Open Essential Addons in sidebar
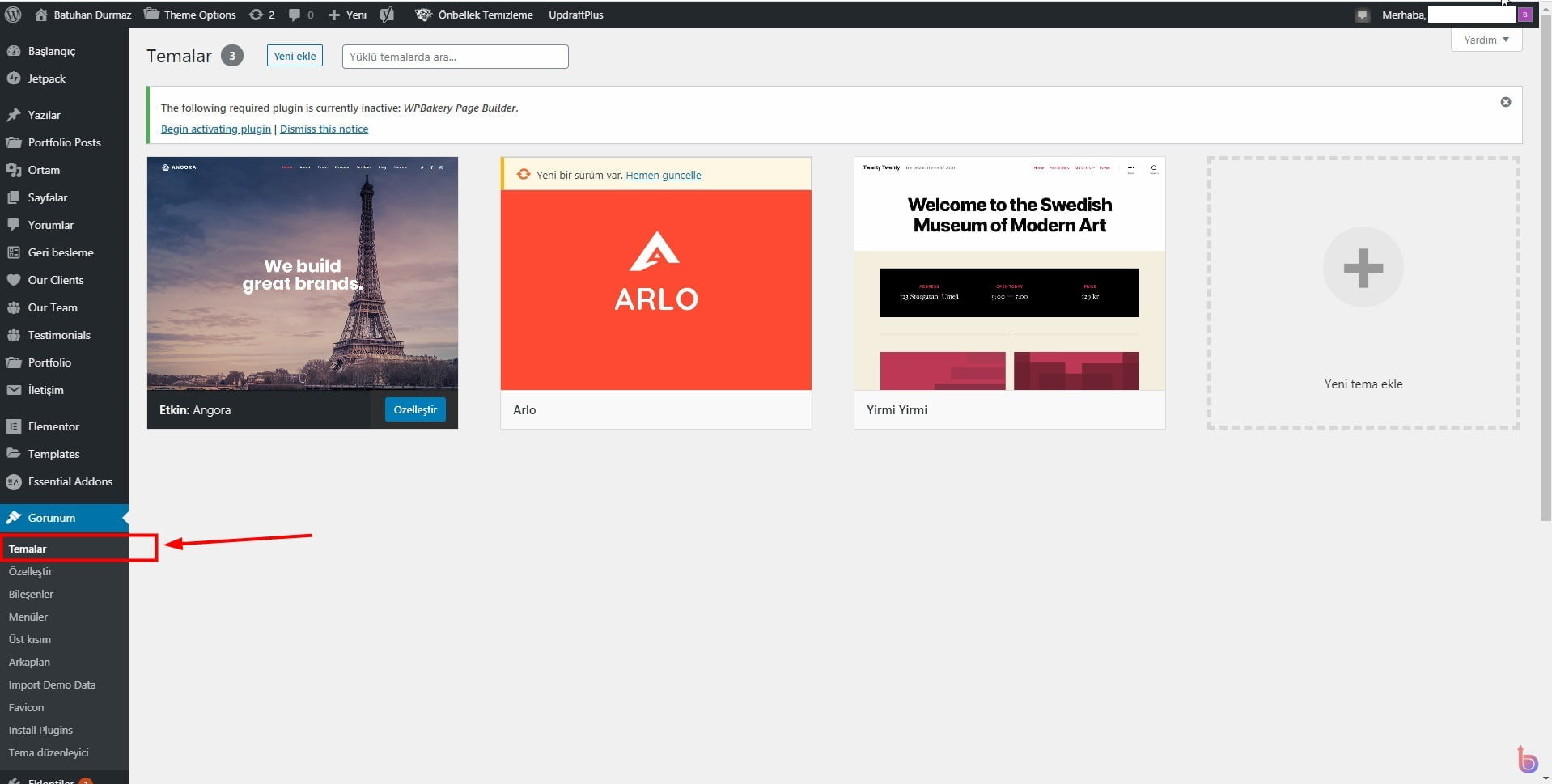The image size is (1552, 784). [64, 481]
